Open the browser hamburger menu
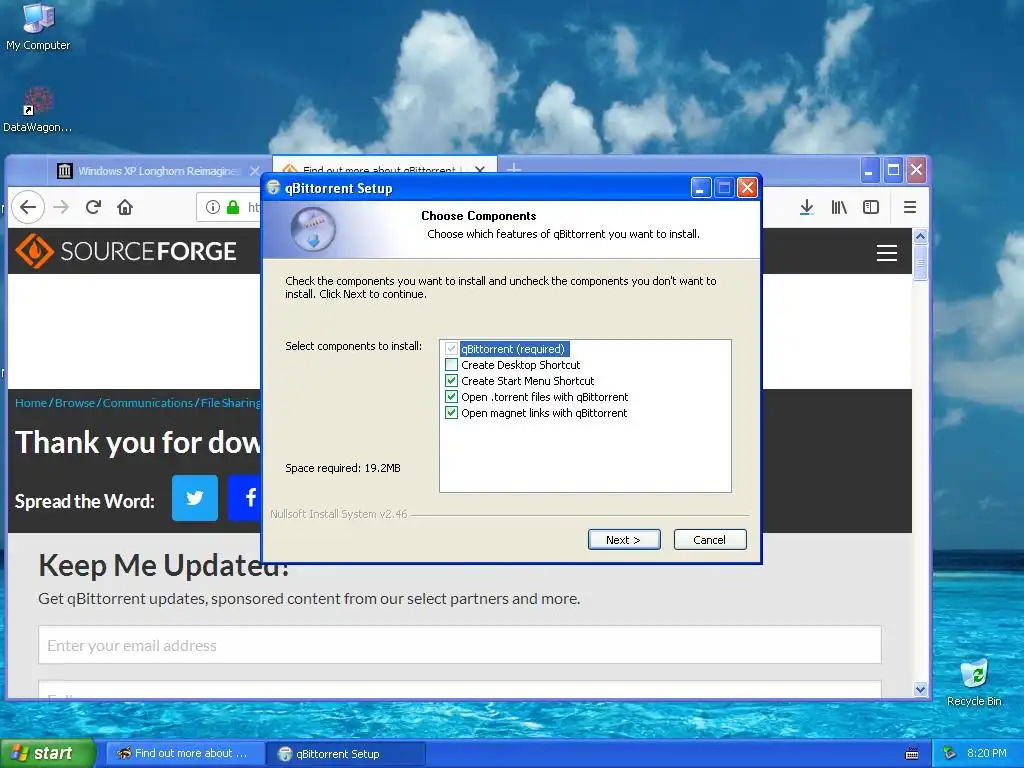 point(910,207)
